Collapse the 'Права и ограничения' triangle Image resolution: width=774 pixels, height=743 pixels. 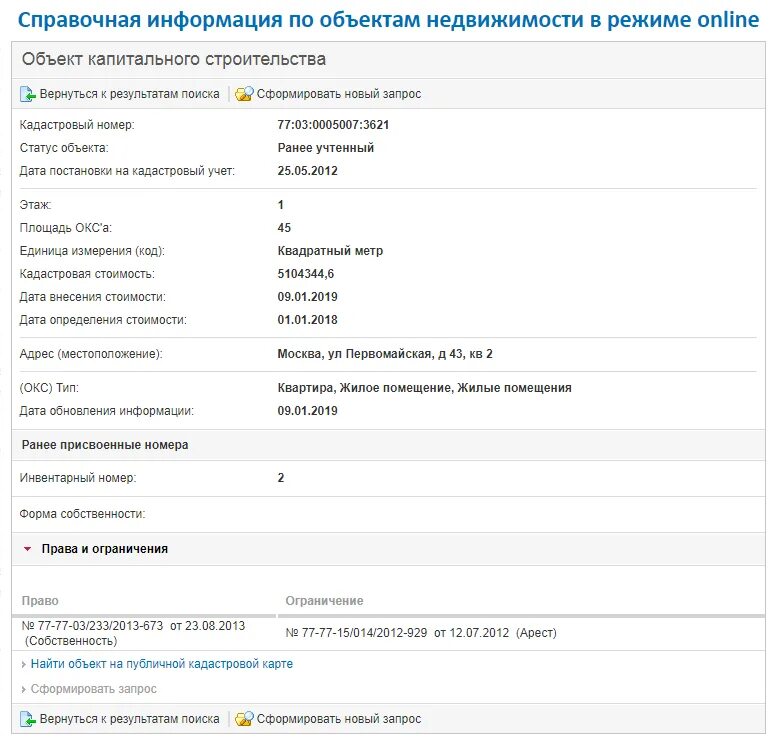tap(28, 549)
